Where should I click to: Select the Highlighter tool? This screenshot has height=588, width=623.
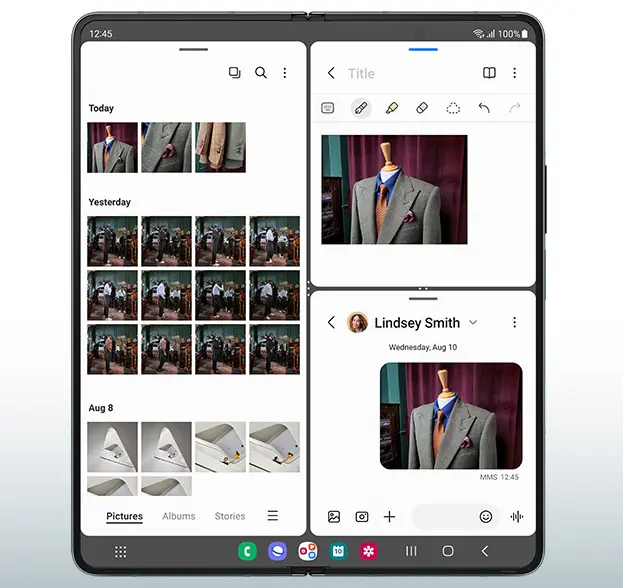coord(392,108)
